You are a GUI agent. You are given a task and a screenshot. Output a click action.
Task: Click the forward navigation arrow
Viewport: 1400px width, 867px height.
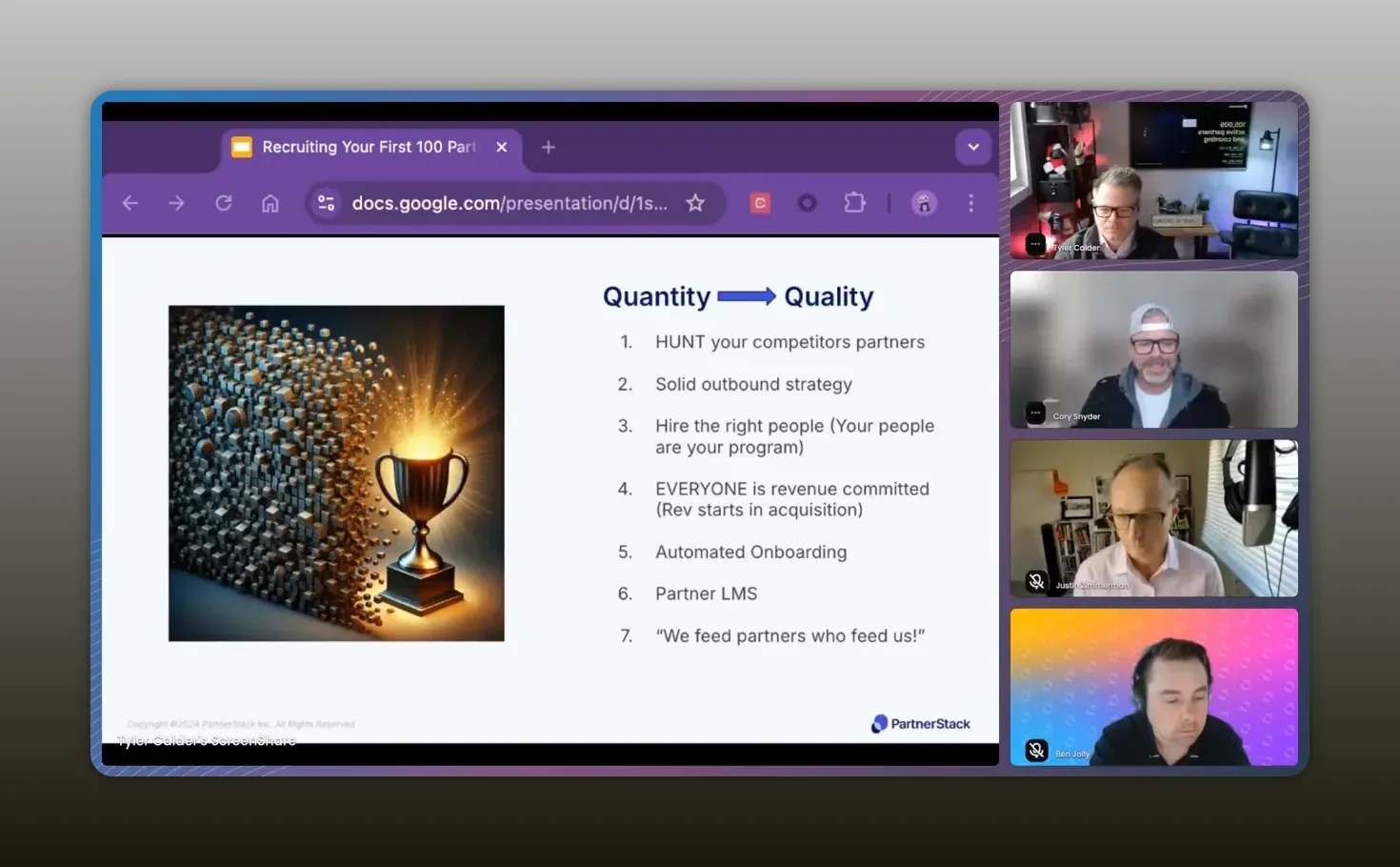click(176, 202)
